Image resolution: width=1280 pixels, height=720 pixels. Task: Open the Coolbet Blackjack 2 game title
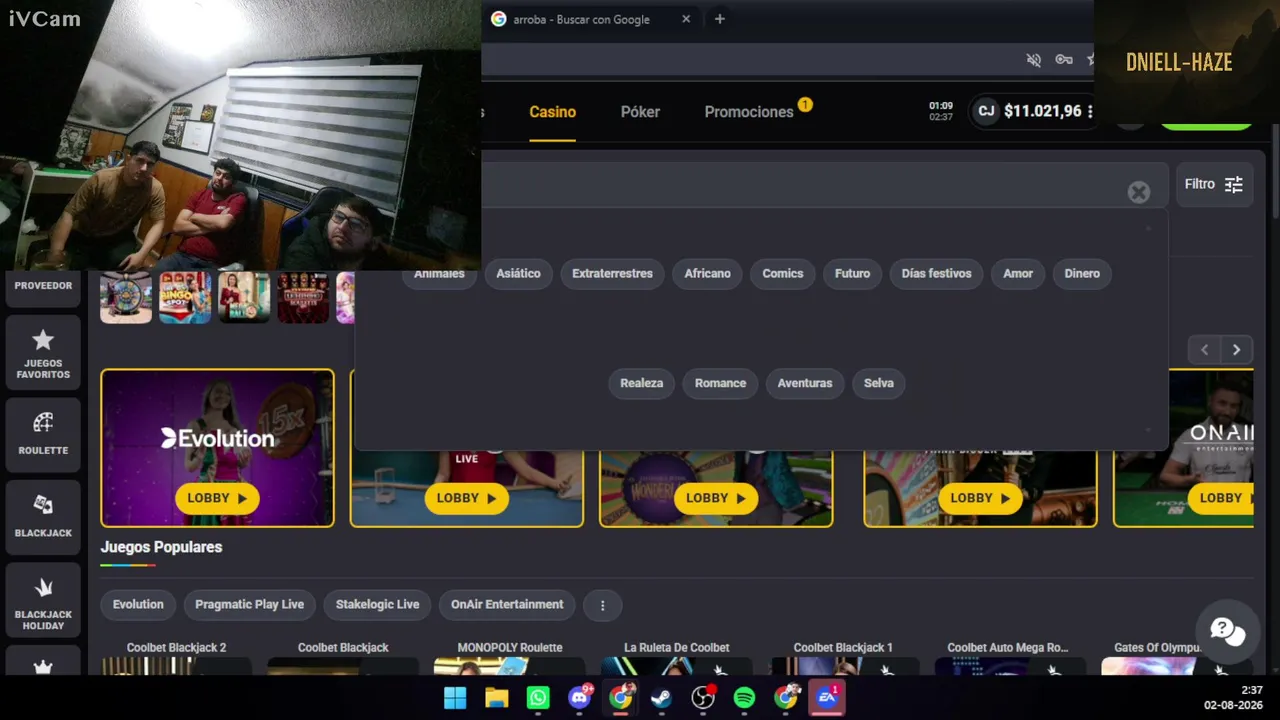coord(176,648)
